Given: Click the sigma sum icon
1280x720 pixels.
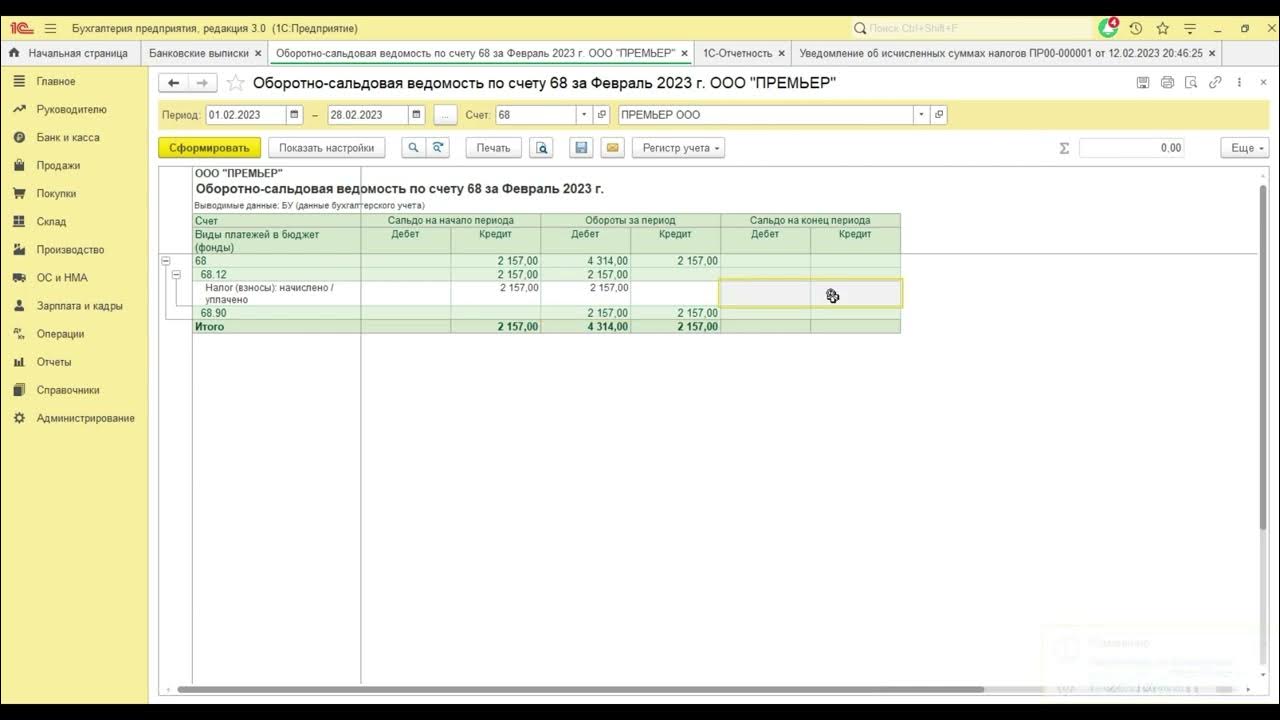Looking at the screenshot, I should click(x=1064, y=148).
